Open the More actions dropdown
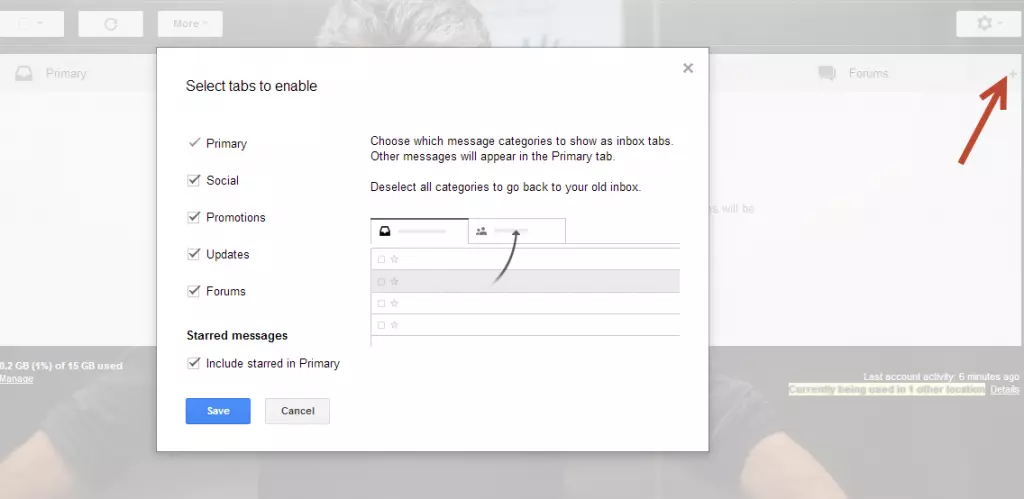This screenshot has height=499, width=1024. click(x=190, y=24)
